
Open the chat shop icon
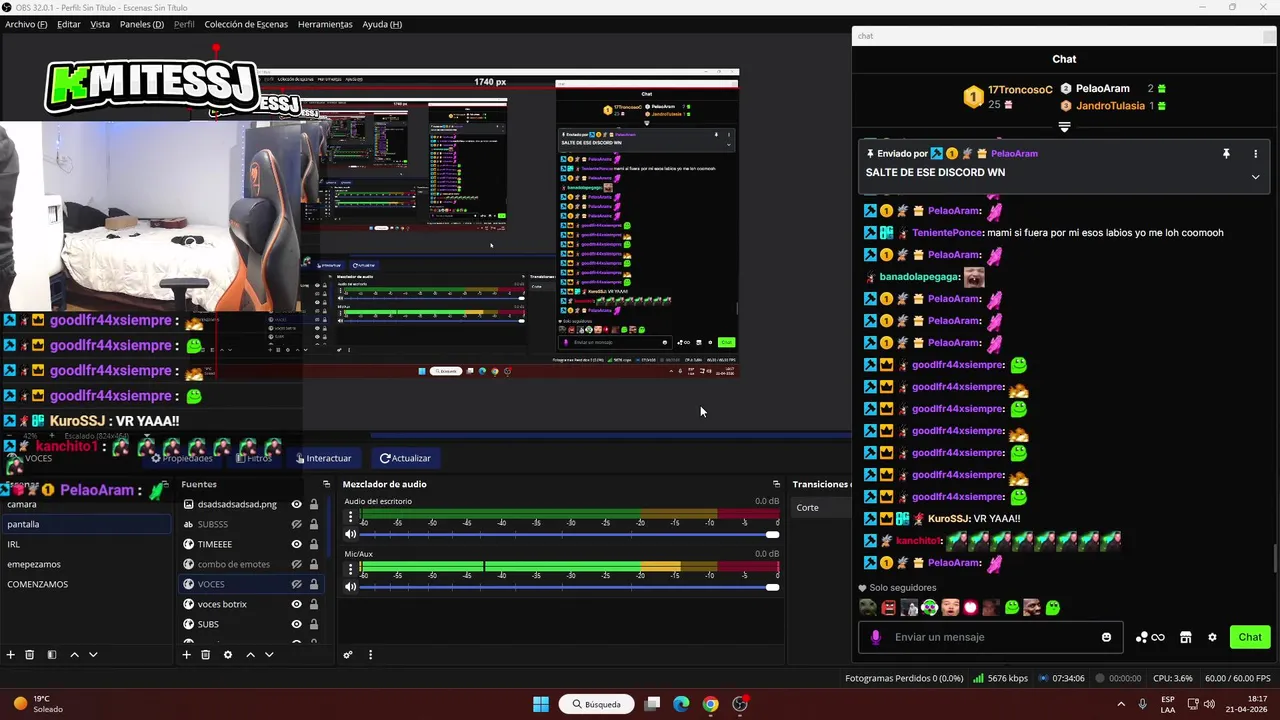(x=1185, y=637)
